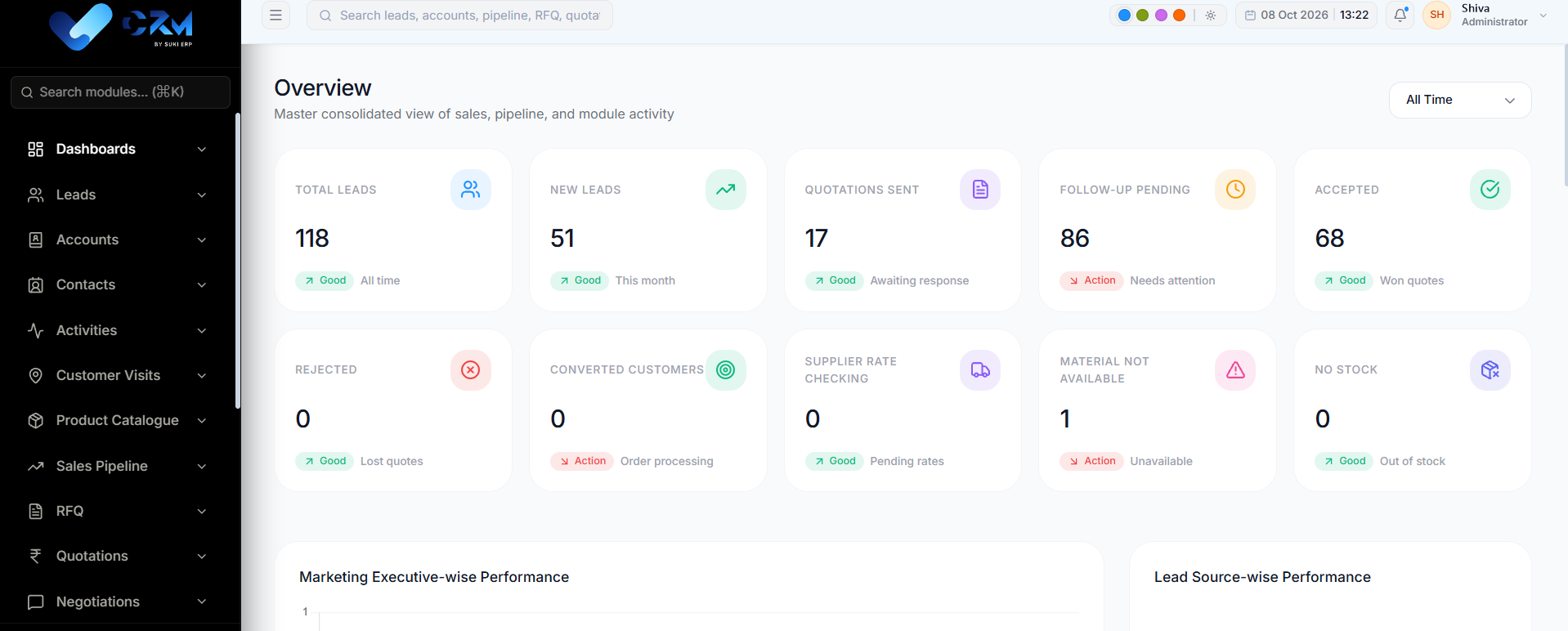Click the Accepted checkmark icon
The width and height of the screenshot is (1568, 631).
coord(1490,190)
